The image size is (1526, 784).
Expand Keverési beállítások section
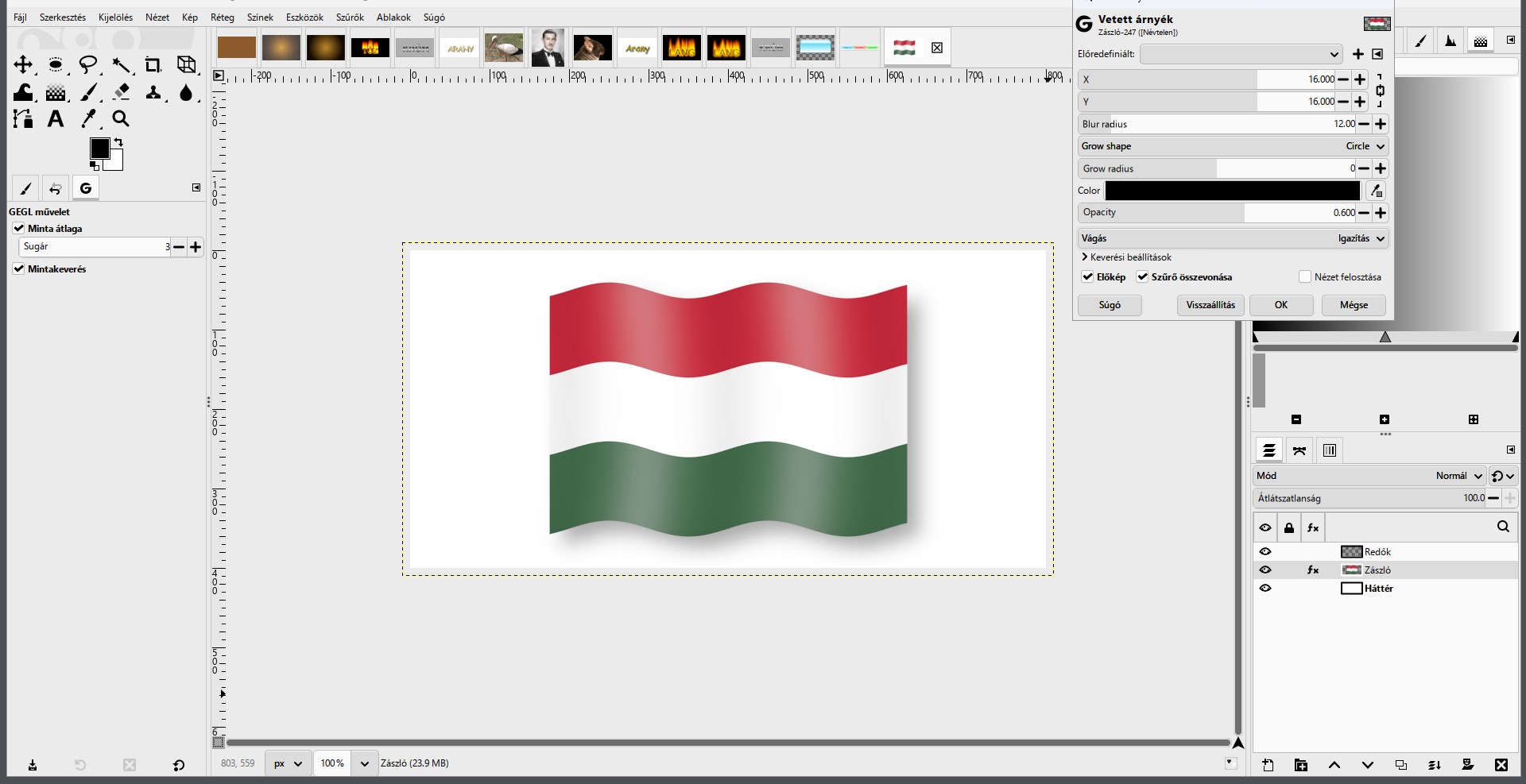coord(1126,257)
